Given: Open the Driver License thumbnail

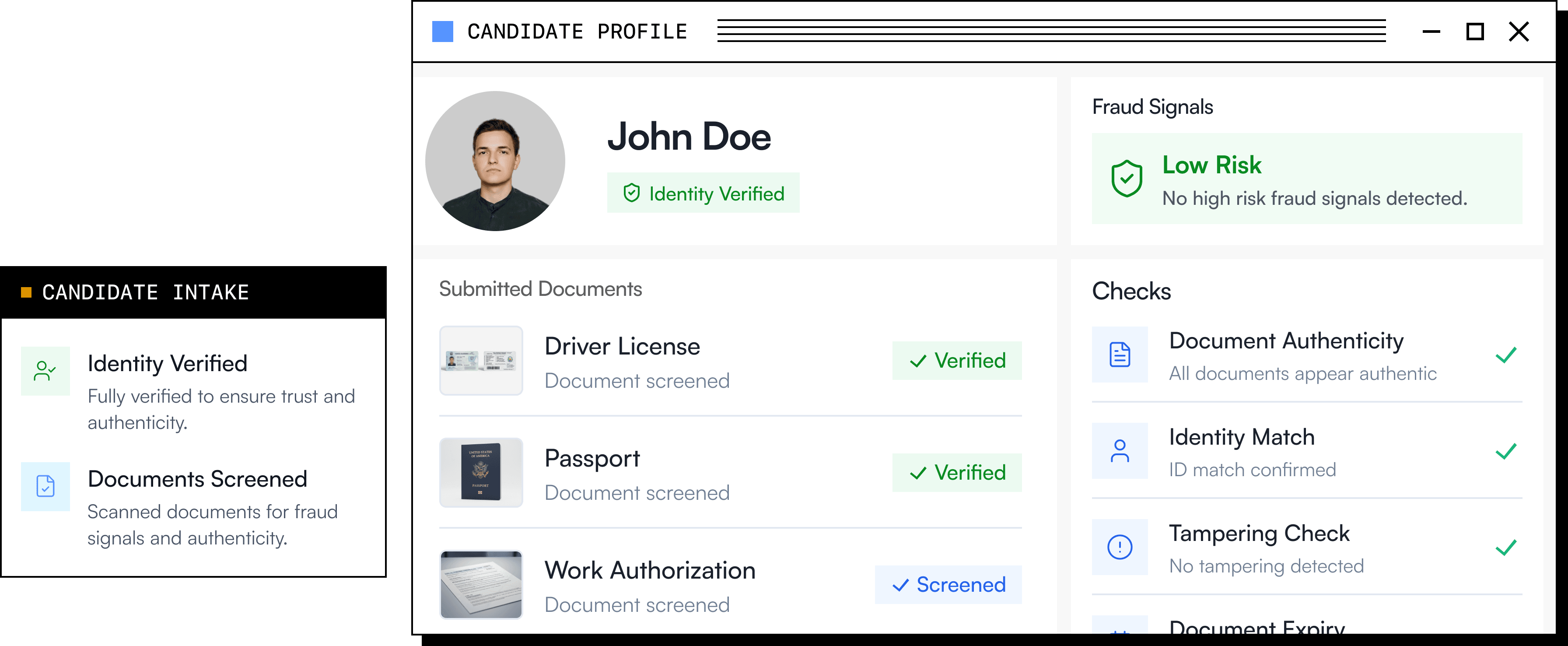Looking at the screenshot, I should pyautogui.click(x=481, y=361).
